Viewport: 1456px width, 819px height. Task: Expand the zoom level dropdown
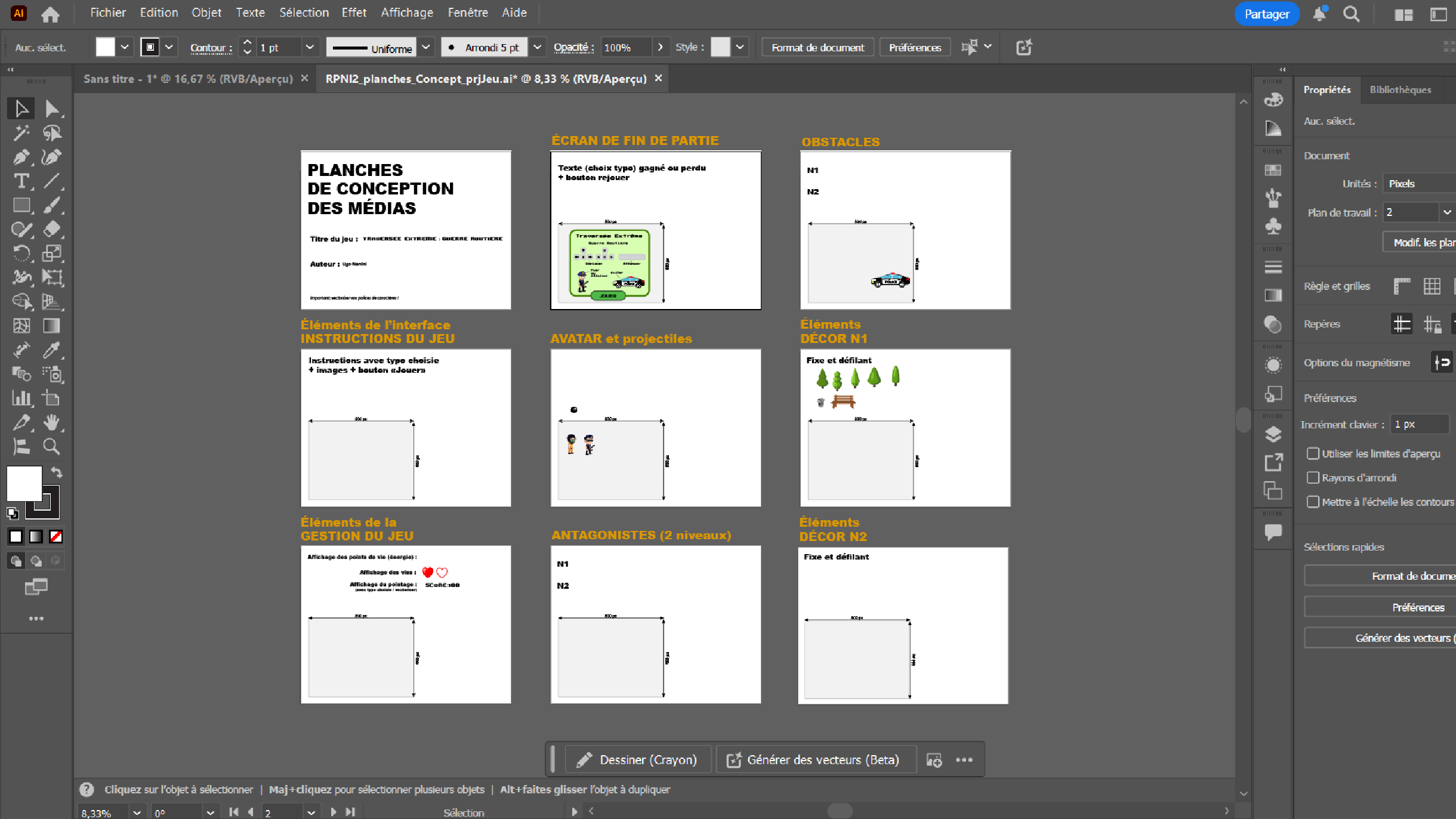tap(137, 812)
